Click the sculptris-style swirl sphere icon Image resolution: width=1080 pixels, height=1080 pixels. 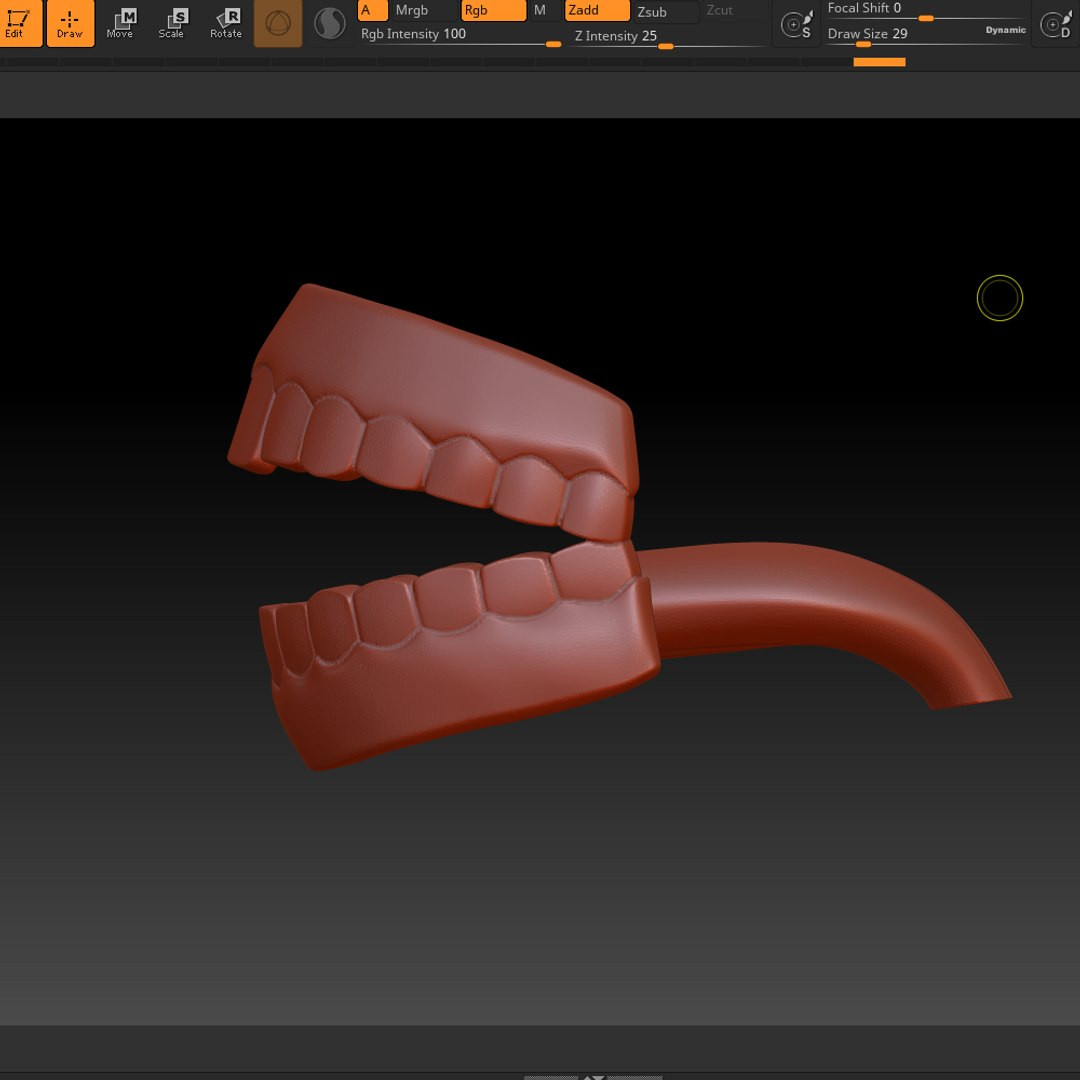[x=330, y=24]
